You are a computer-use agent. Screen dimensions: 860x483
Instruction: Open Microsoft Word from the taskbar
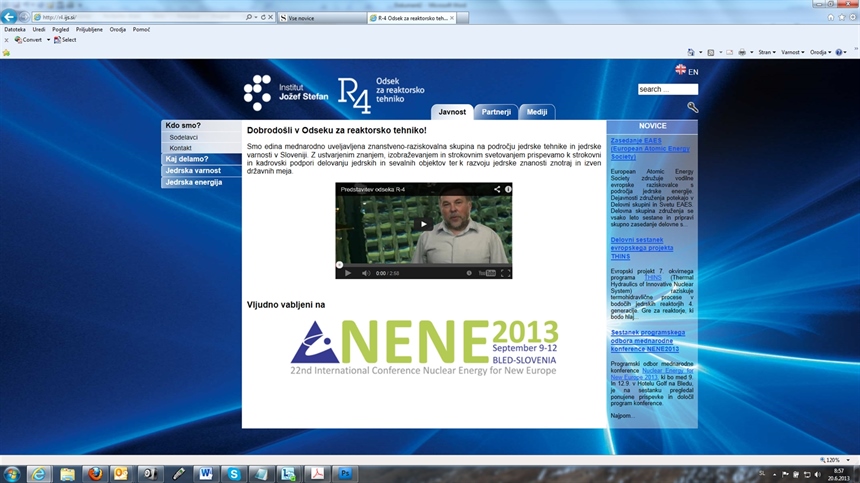pyautogui.click(x=206, y=473)
